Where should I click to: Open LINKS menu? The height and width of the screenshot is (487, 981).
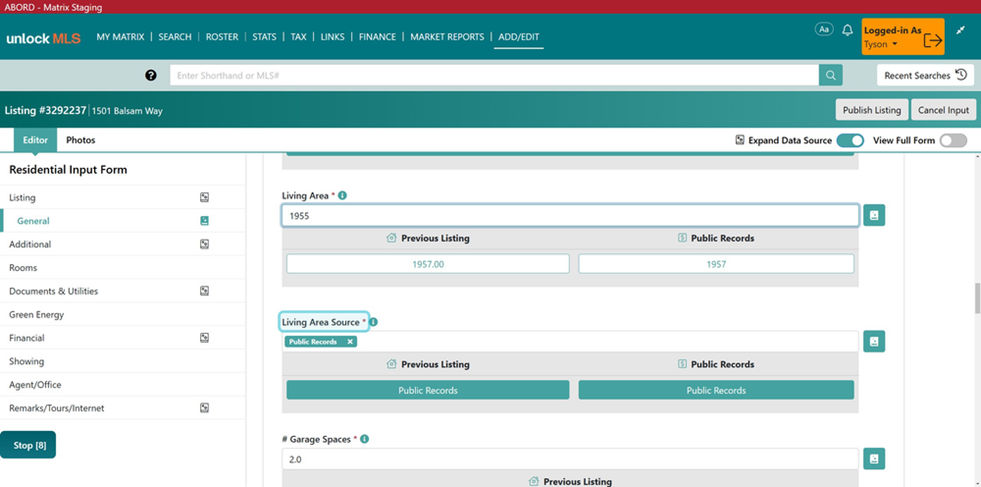pyautogui.click(x=332, y=37)
